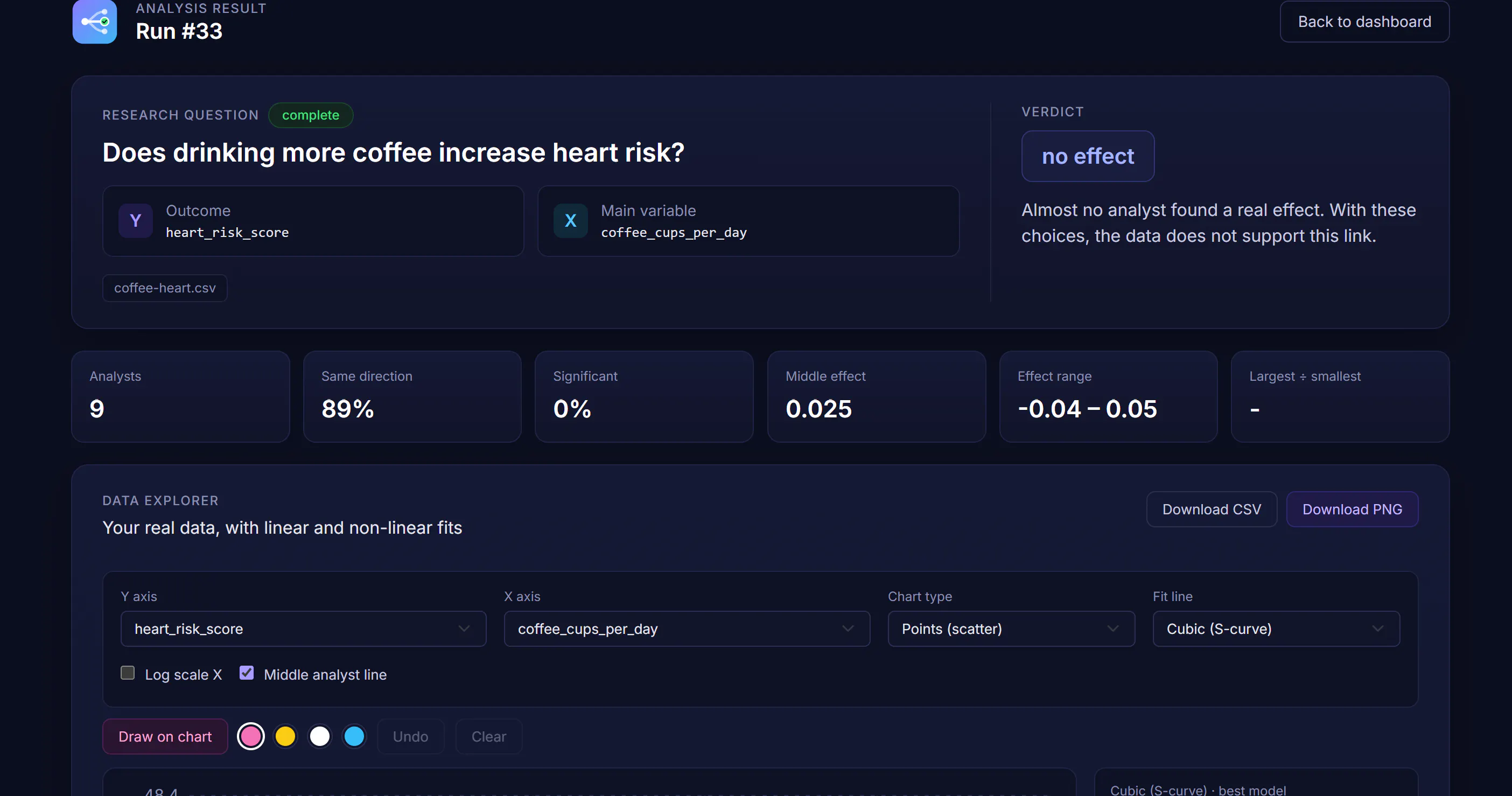Click the green complete status badge

click(x=311, y=115)
